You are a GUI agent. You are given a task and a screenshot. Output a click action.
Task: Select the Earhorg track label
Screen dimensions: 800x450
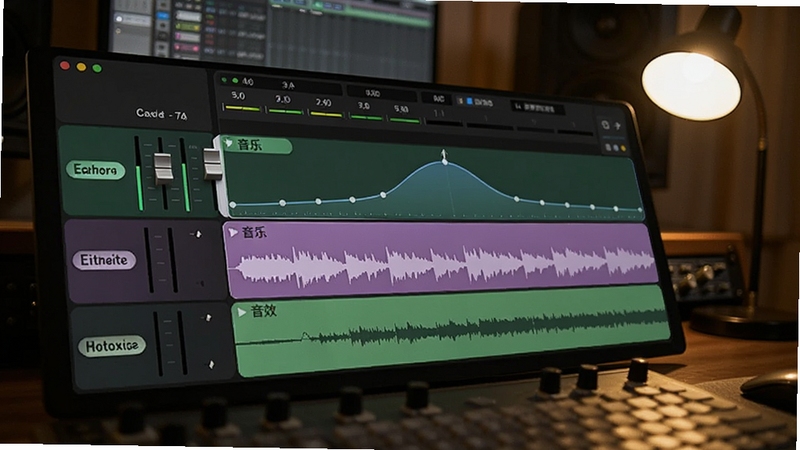point(95,170)
